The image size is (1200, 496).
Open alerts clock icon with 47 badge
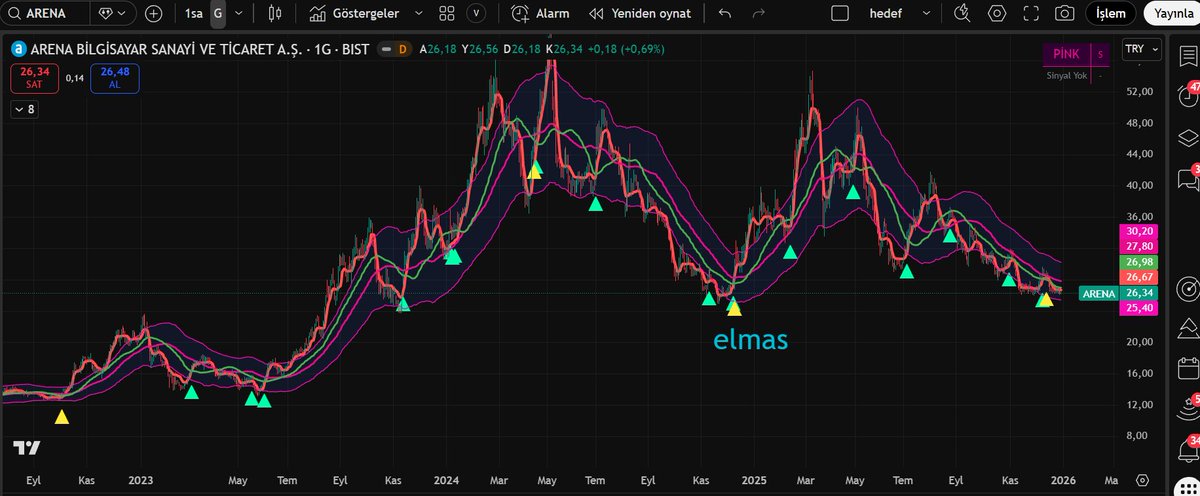[x=1188, y=95]
